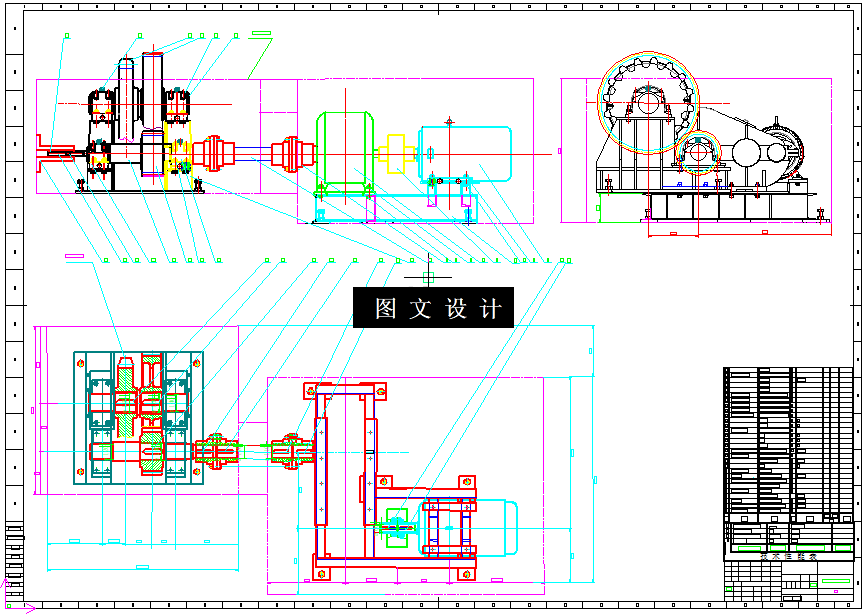The height and width of the screenshot is (615, 867).
Task: Select the red flange coupling in elevation view
Action: click(x=213, y=153)
